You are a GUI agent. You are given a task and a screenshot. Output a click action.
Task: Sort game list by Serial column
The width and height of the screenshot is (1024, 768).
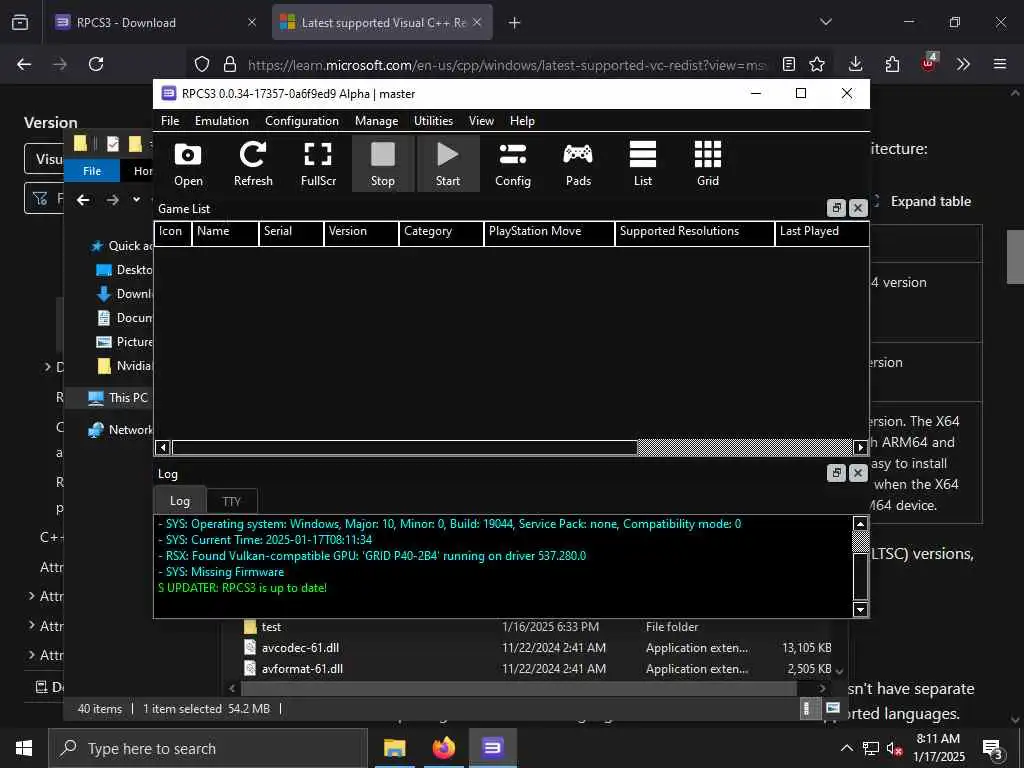point(291,232)
